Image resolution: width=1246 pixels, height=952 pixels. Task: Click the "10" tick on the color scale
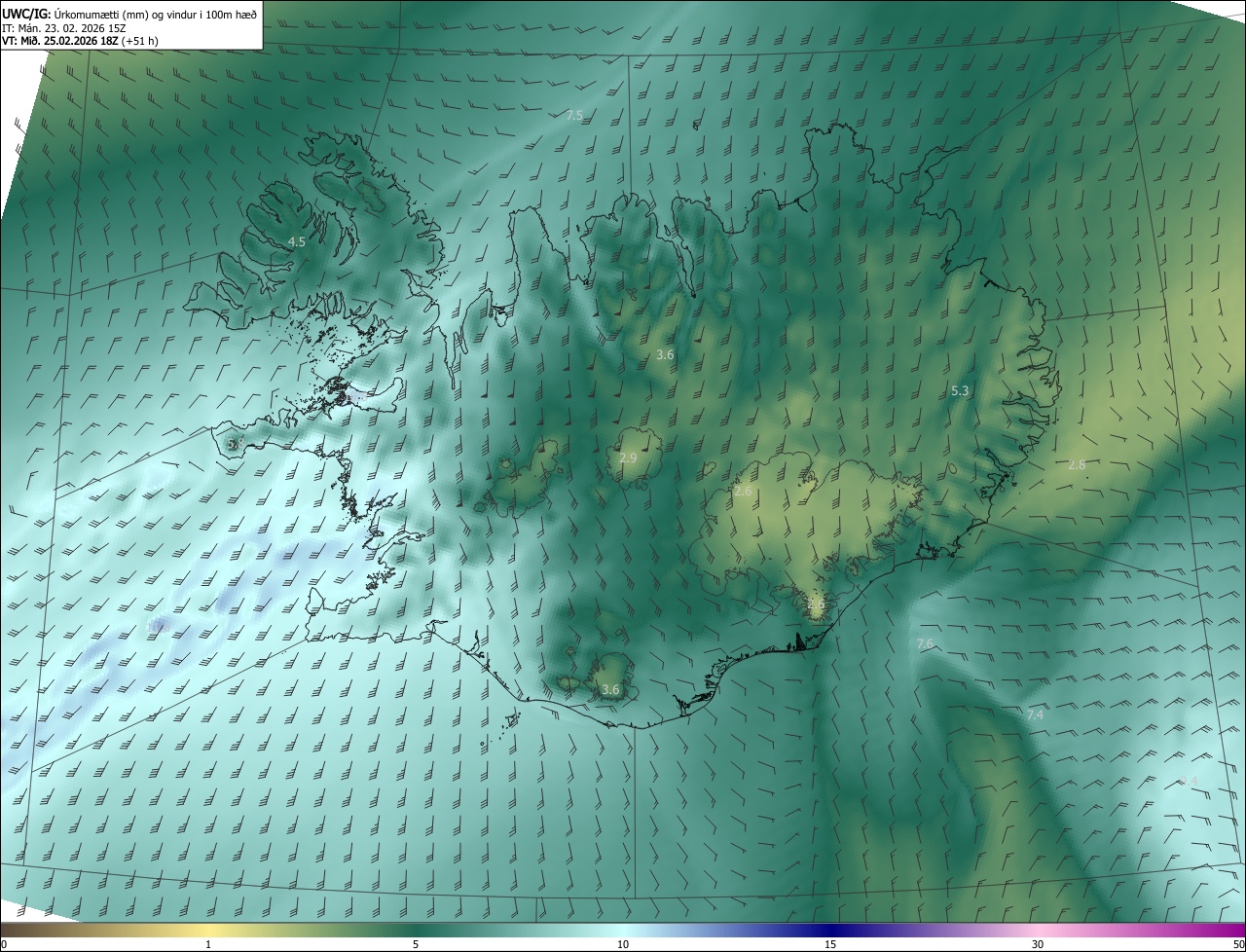(x=623, y=944)
